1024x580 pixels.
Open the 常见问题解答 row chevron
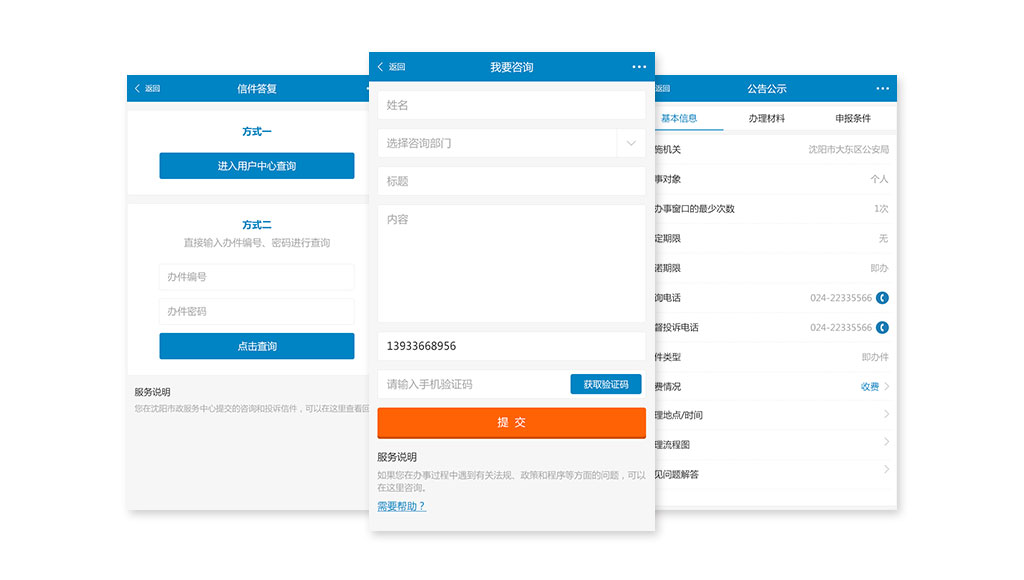[886, 470]
